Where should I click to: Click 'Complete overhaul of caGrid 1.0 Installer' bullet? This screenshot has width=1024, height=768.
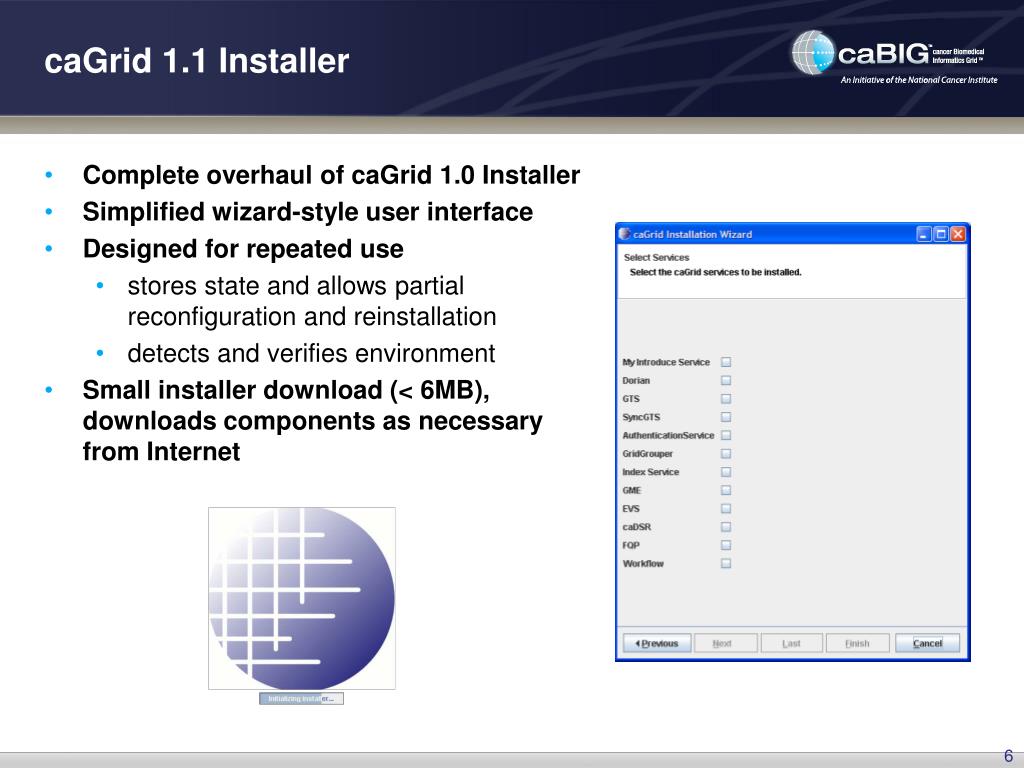click(331, 175)
